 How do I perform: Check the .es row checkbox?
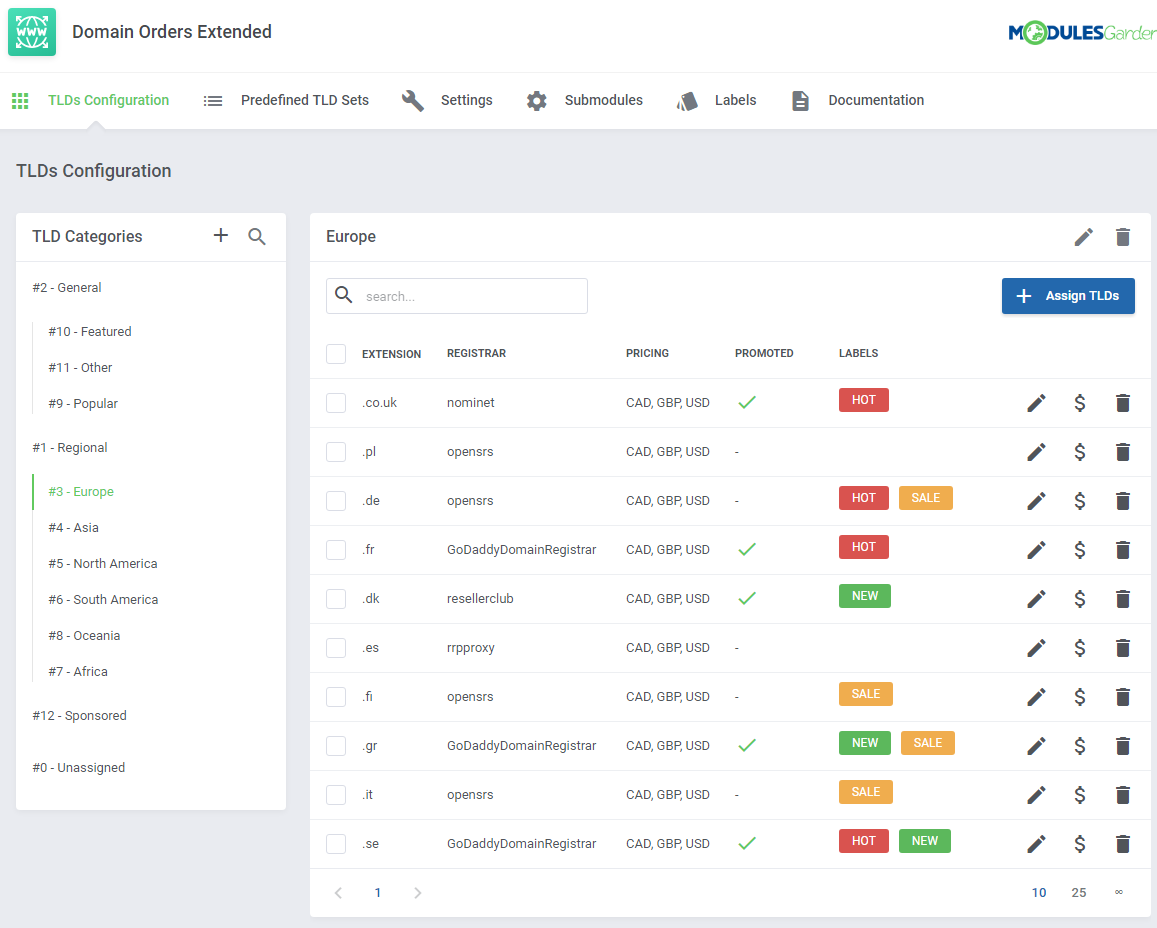(336, 648)
